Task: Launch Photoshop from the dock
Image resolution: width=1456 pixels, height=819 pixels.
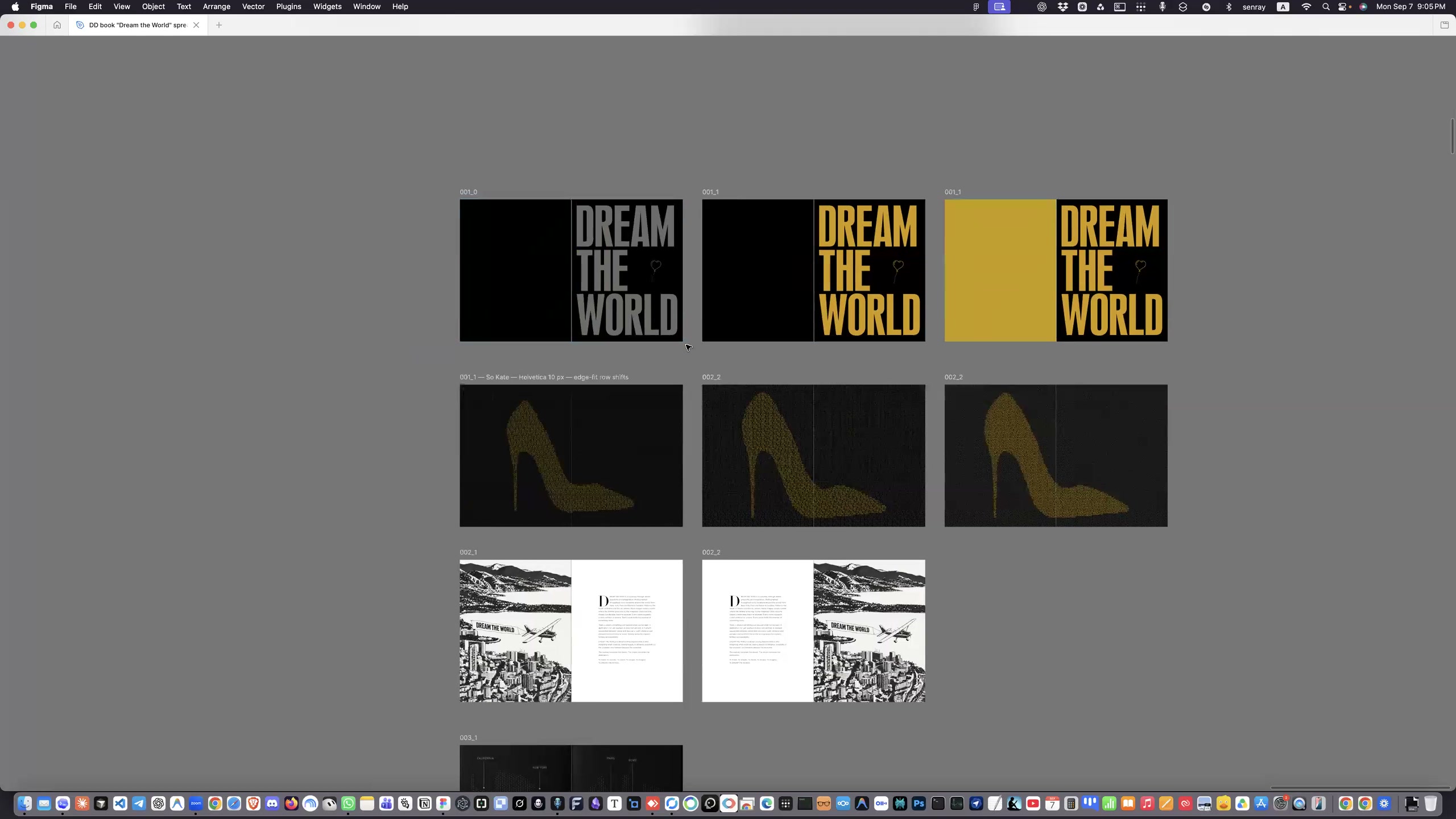Action: [919, 804]
